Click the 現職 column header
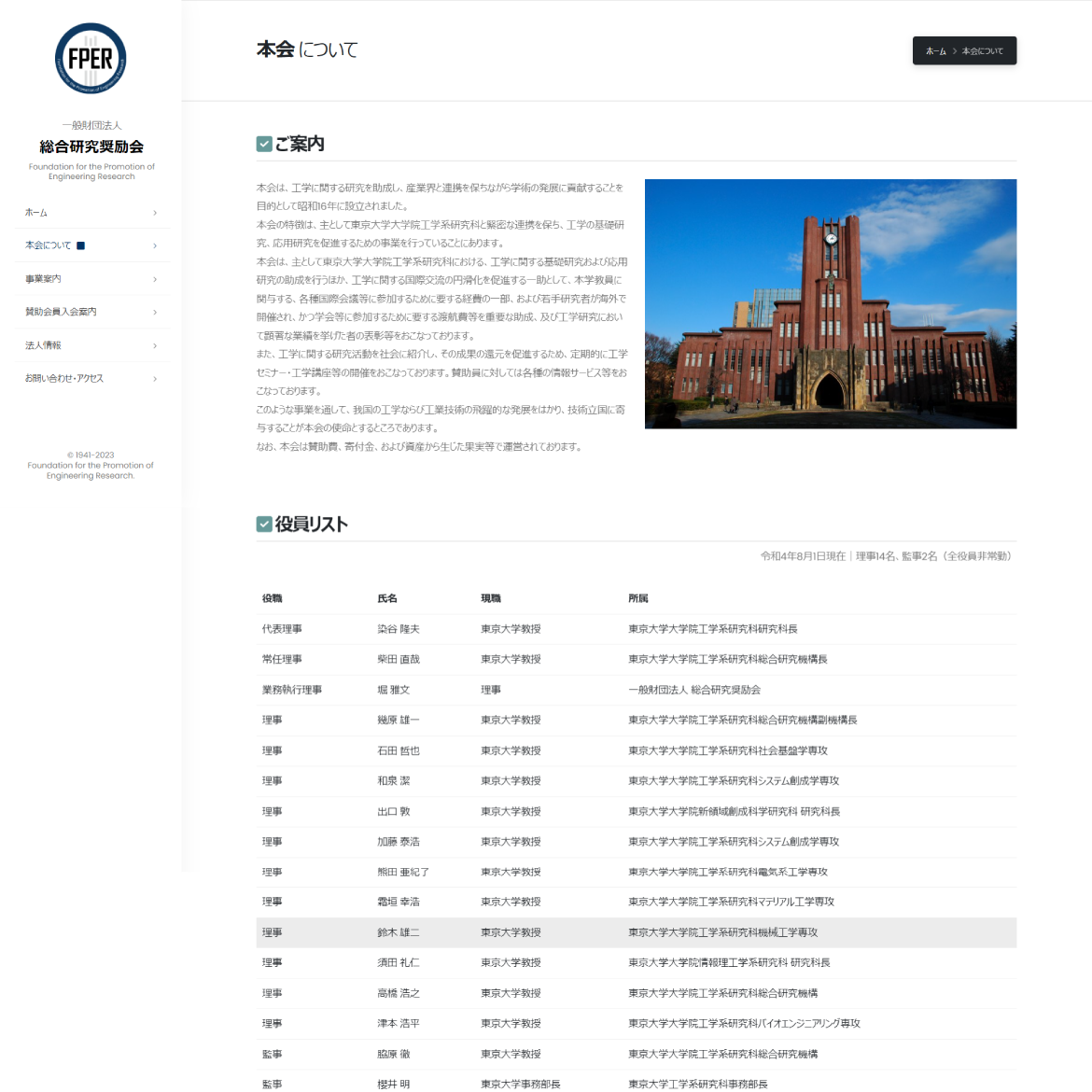The height and width of the screenshot is (1092, 1092). pos(491,598)
